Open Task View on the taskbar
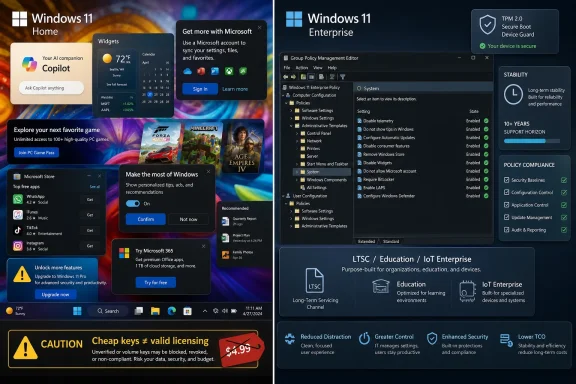 [x=138, y=311]
